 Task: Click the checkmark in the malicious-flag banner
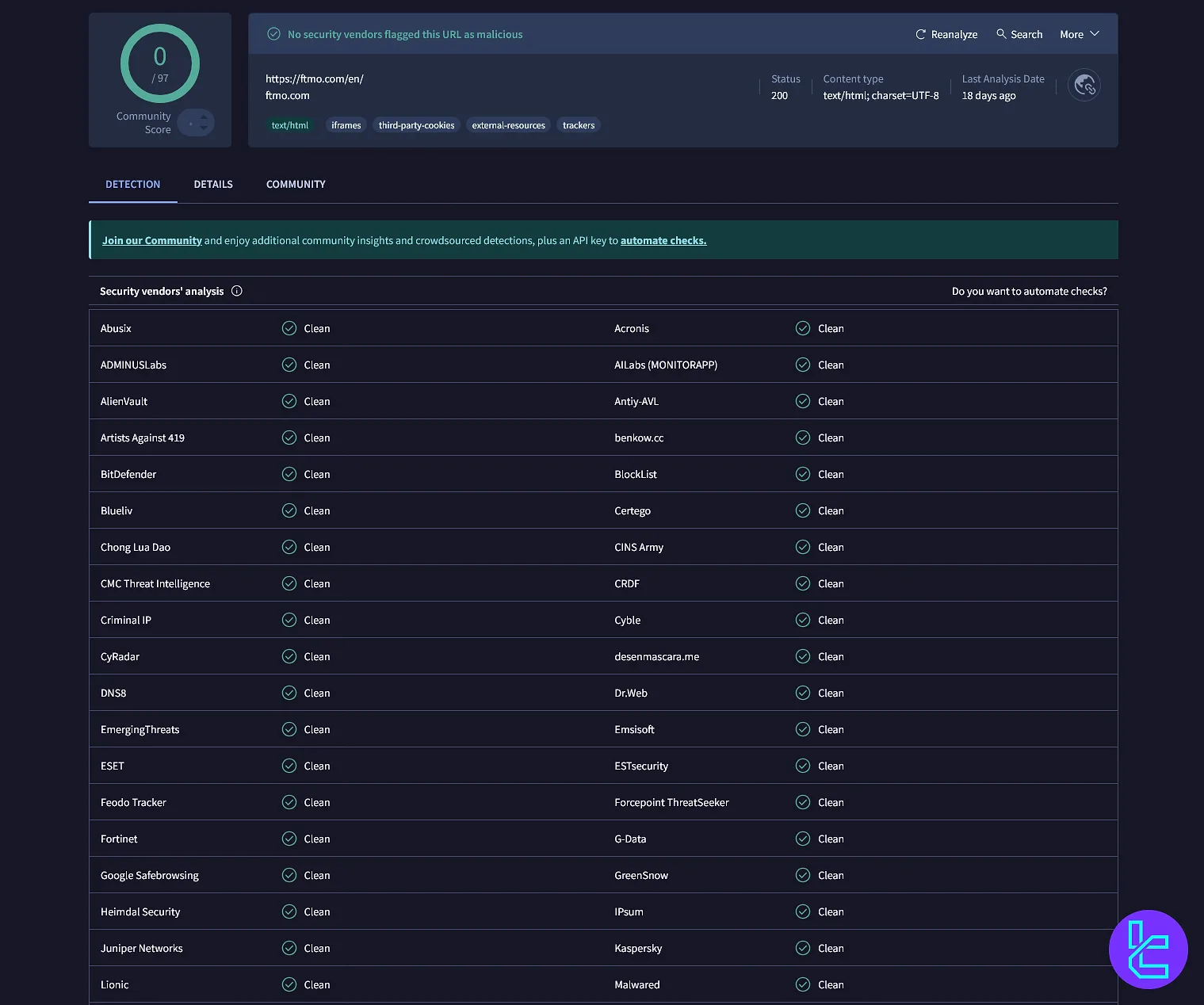click(x=273, y=34)
